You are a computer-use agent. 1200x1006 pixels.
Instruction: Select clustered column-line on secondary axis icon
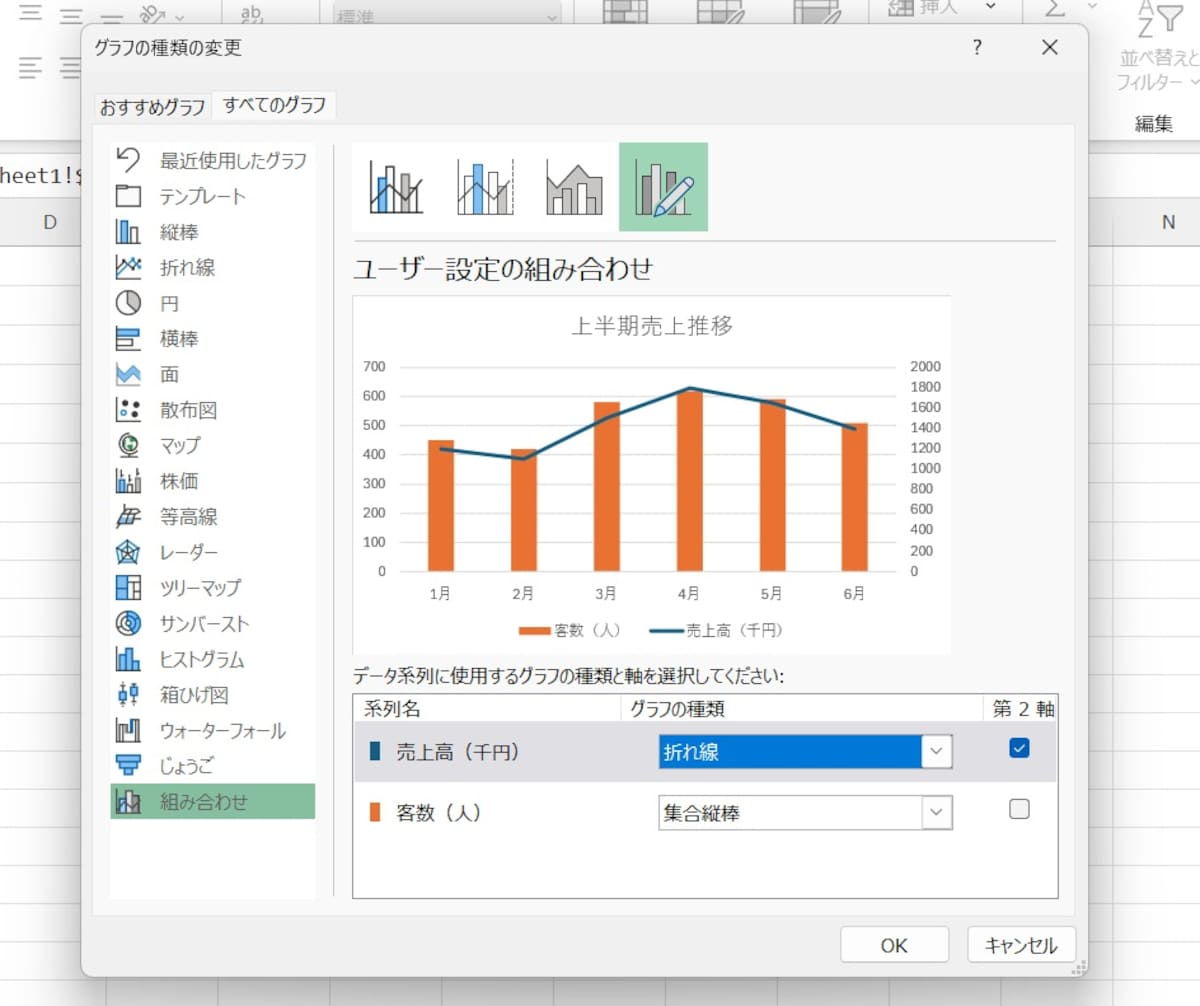click(x=485, y=187)
